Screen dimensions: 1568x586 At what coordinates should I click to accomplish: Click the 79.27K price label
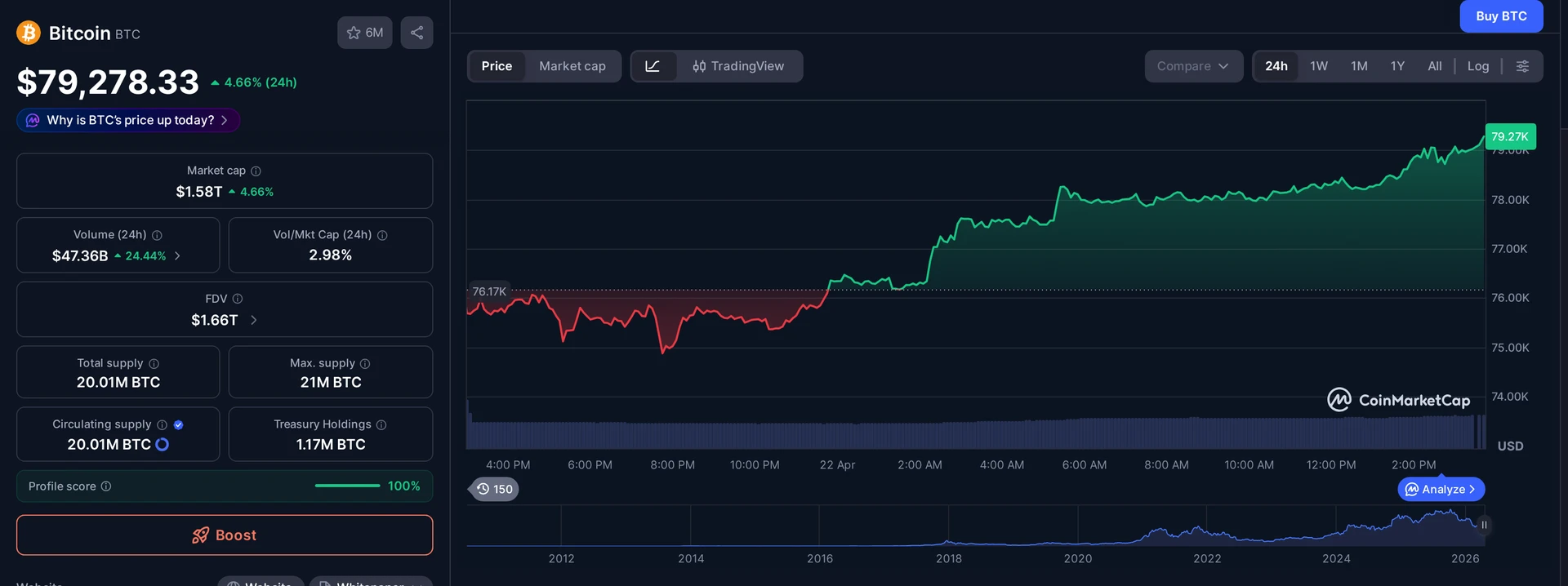click(1510, 136)
